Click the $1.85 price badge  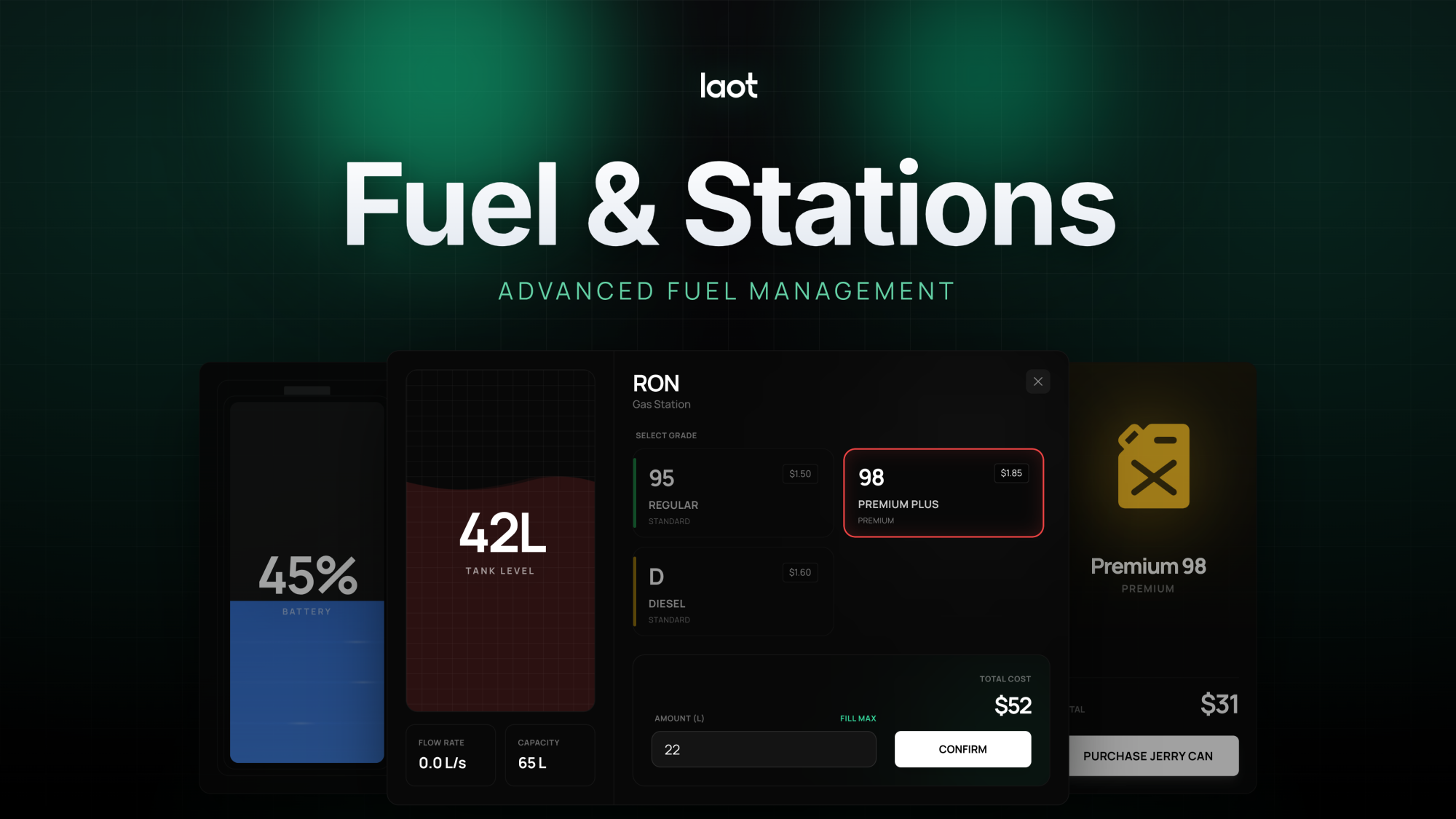coord(1010,473)
